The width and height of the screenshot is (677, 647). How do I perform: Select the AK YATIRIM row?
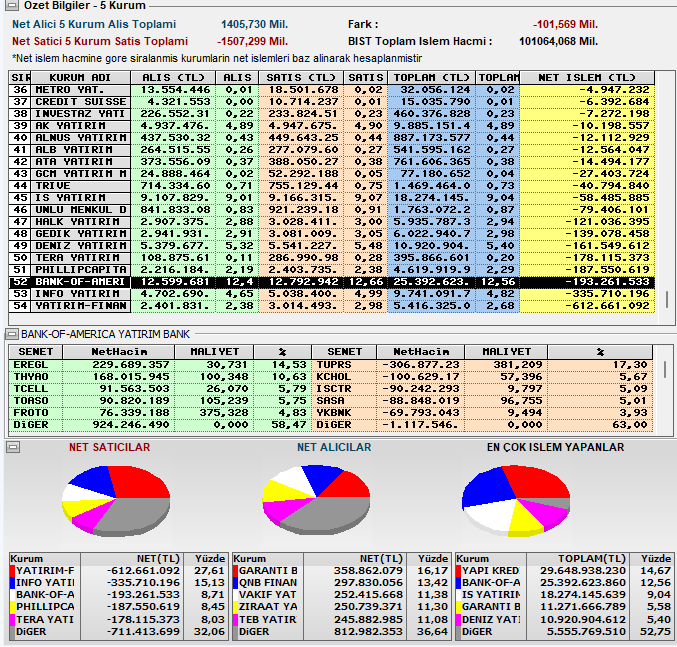(332, 126)
